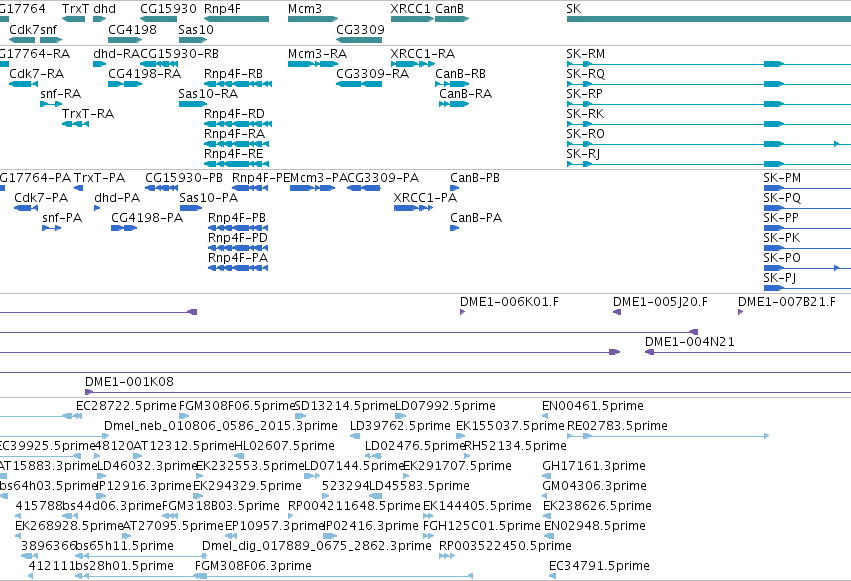This screenshot has width=851, height=581.
Task: Select the Sas10 gene label
Action: tap(195, 29)
